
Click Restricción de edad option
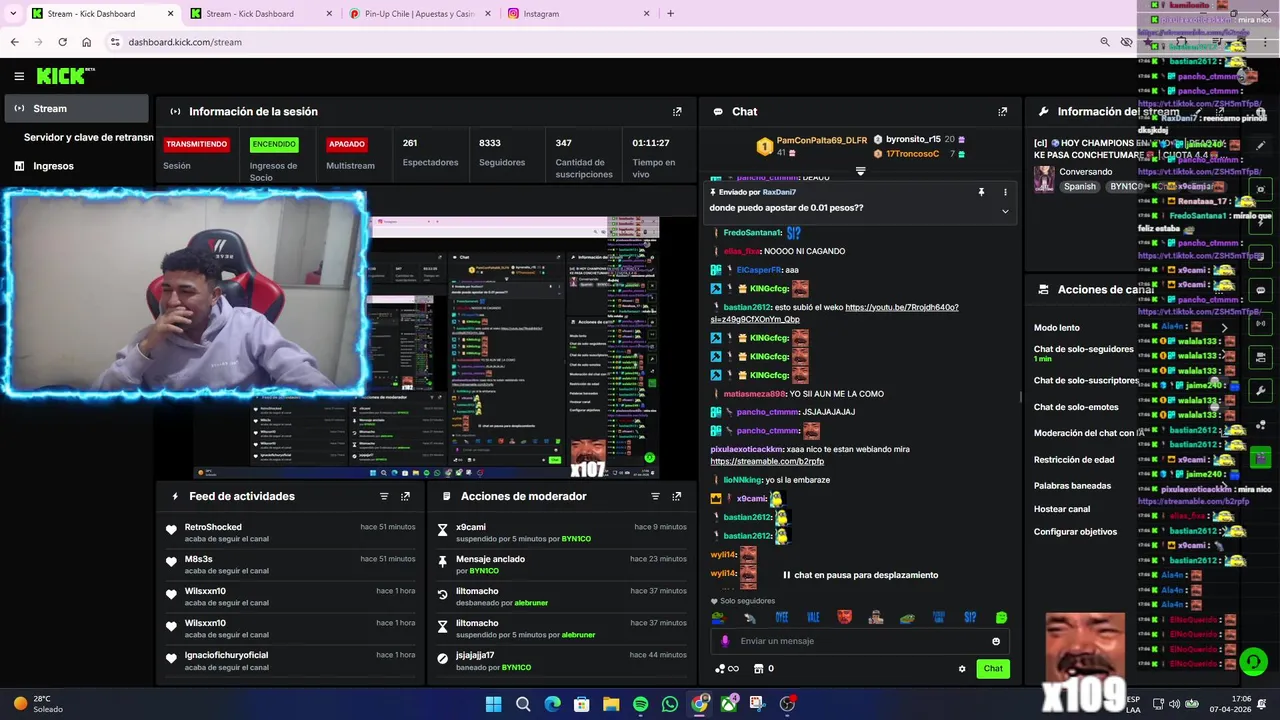tap(1074, 460)
